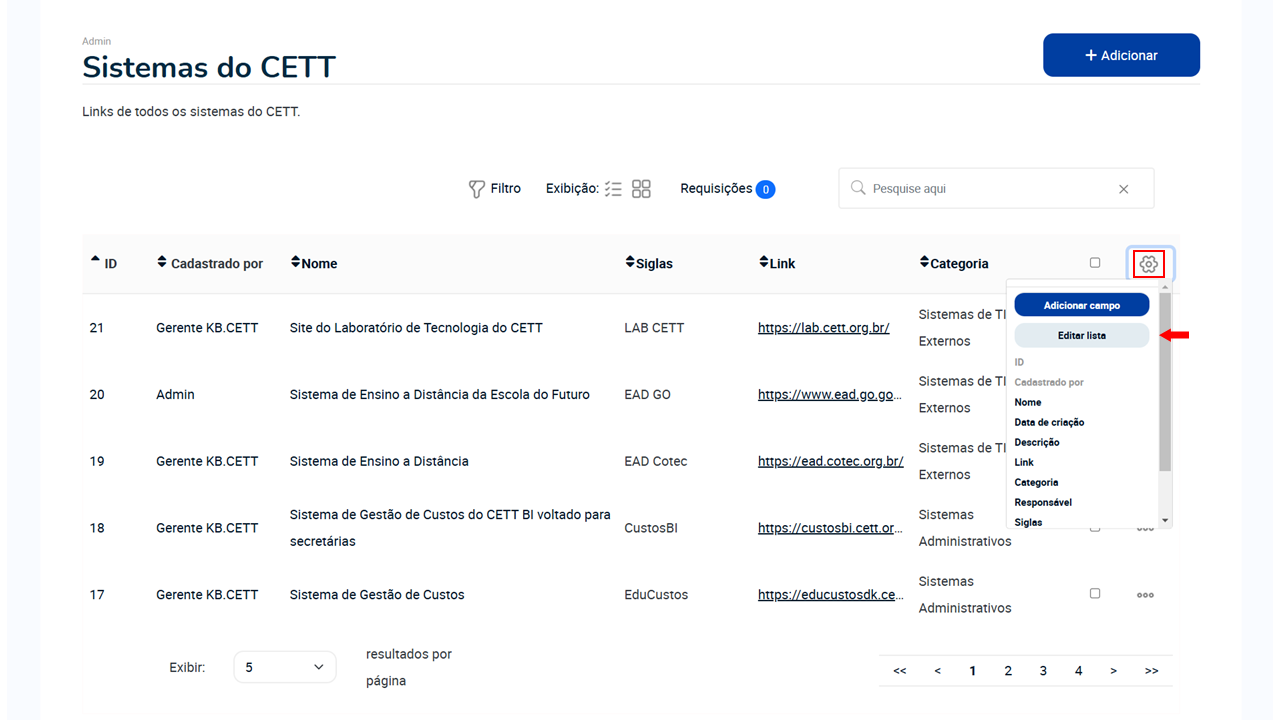Screen dimensions: 1280x720
Task: Click the 'LAB CETT' sigla cell
Action: tap(654, 328)
